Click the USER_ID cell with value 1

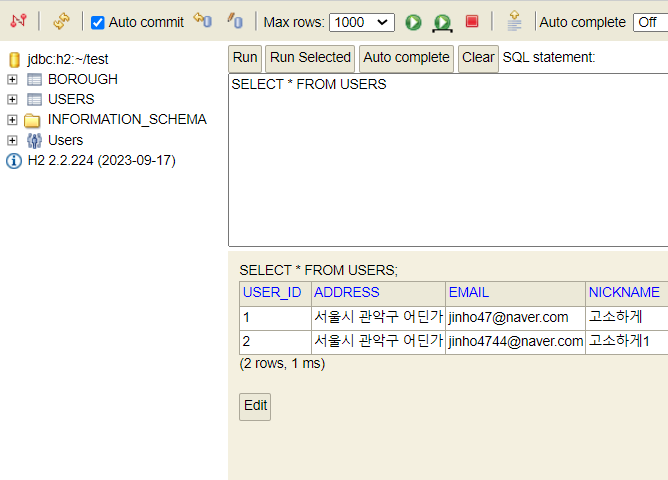coord(276,318)
